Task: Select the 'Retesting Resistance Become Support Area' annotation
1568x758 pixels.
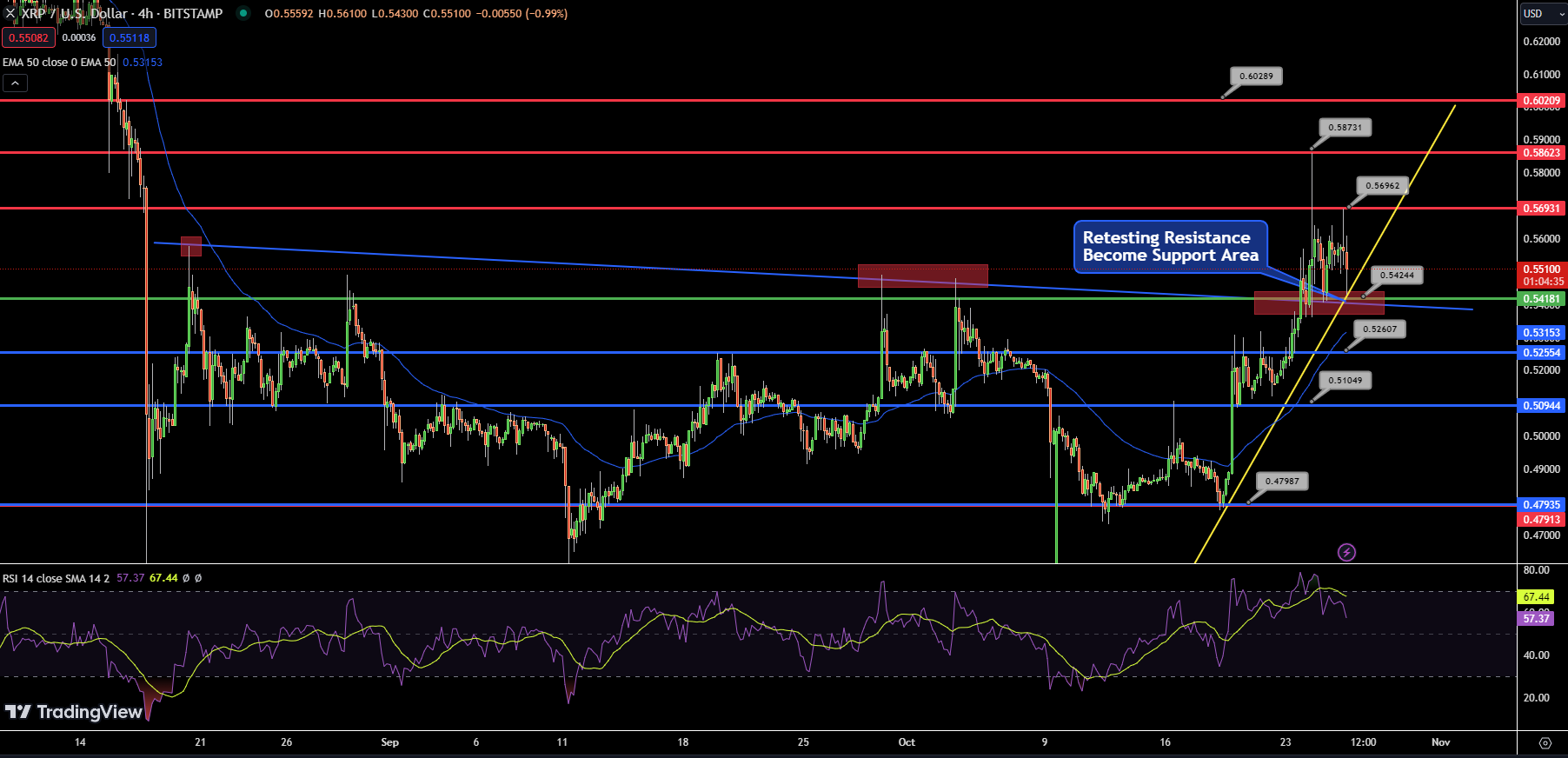Action: (x=1170, y=247)
